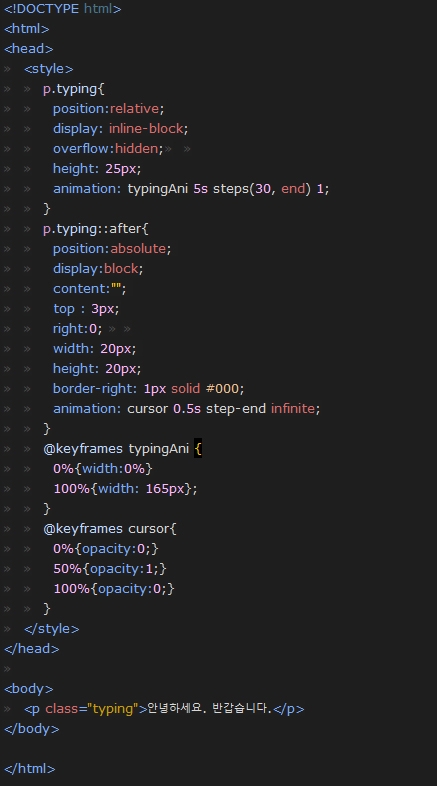
Task: Click the 100%{opacity:0;} keyframe line
Action: pyautogui.click(x=114, y=589)
